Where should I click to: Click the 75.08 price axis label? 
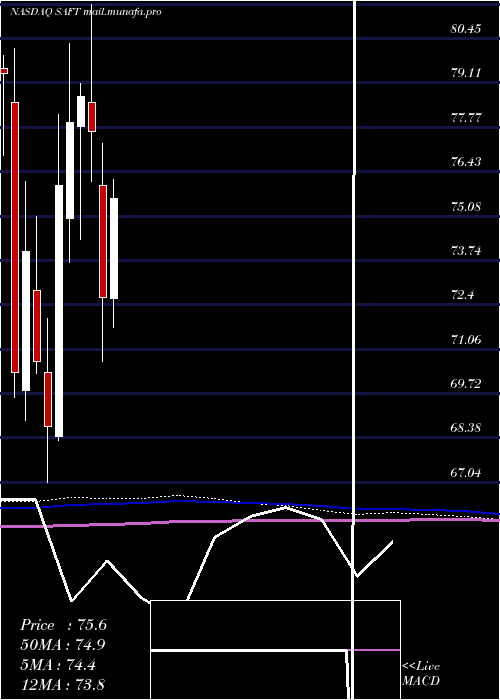[x=466, y=207]
